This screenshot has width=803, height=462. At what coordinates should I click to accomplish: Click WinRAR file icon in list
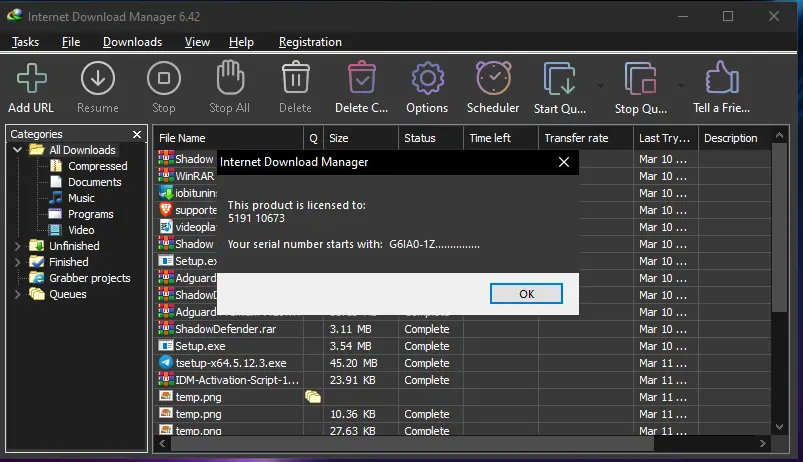point(165,176)
